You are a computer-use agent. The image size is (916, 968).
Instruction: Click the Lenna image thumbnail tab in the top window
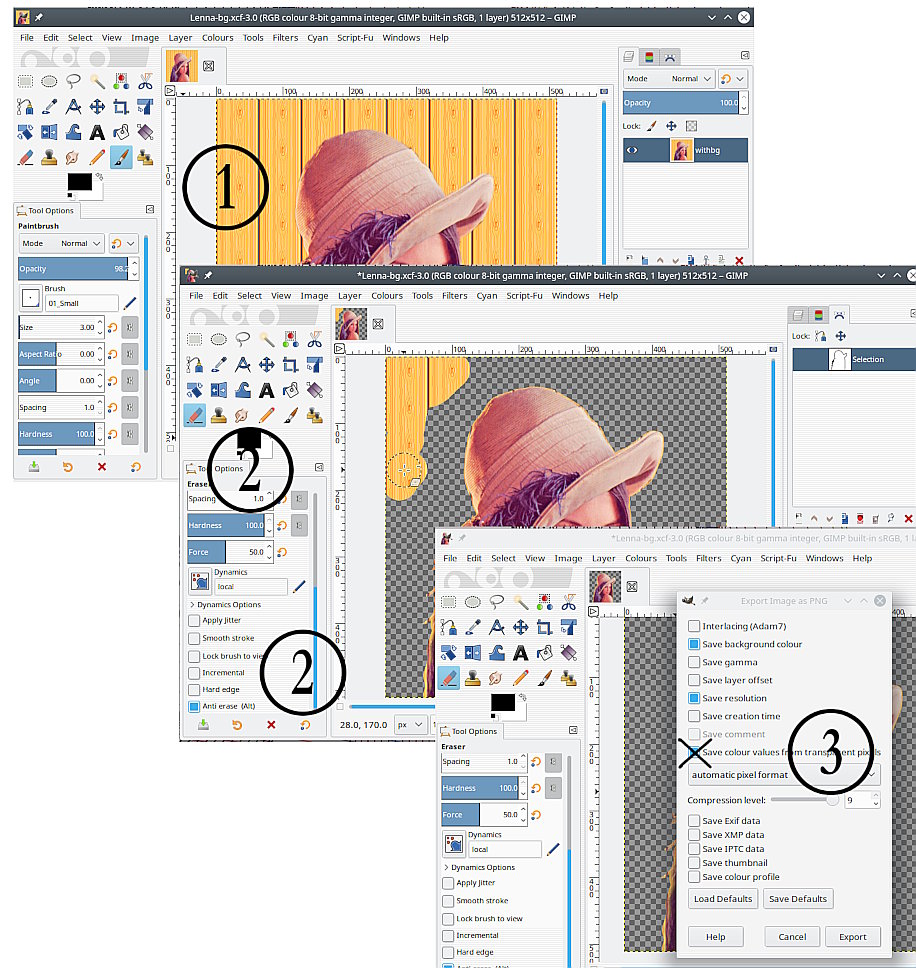pos(181,66)
